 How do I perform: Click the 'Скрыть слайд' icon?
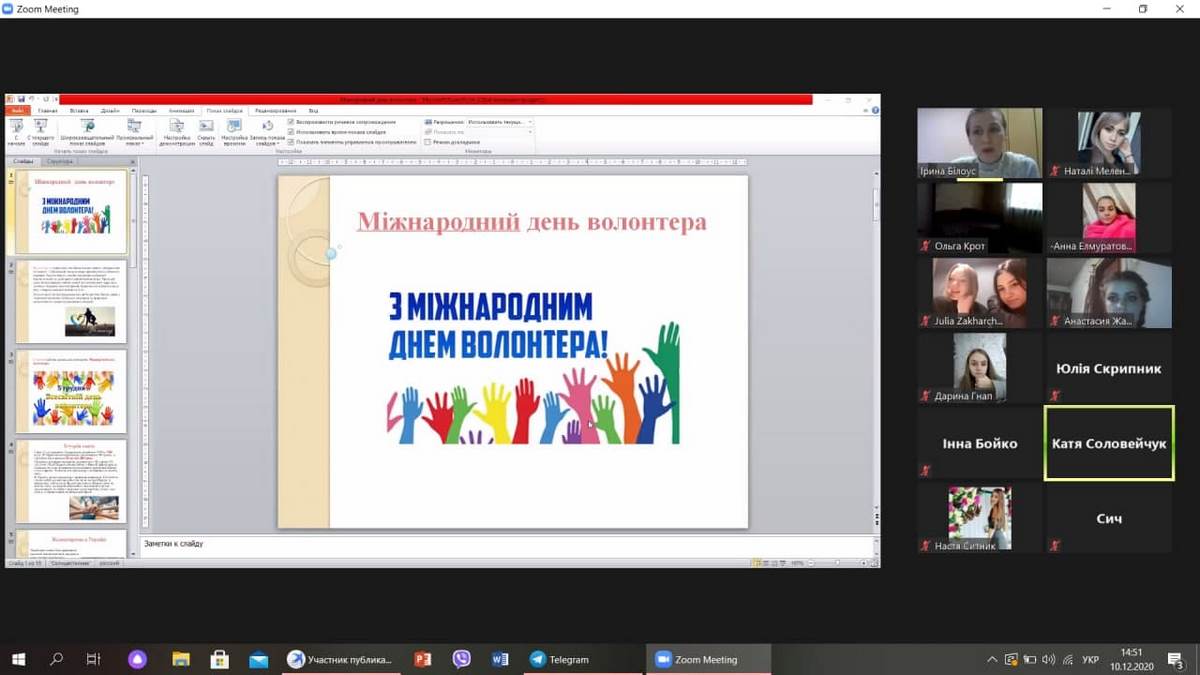[206, 128]
